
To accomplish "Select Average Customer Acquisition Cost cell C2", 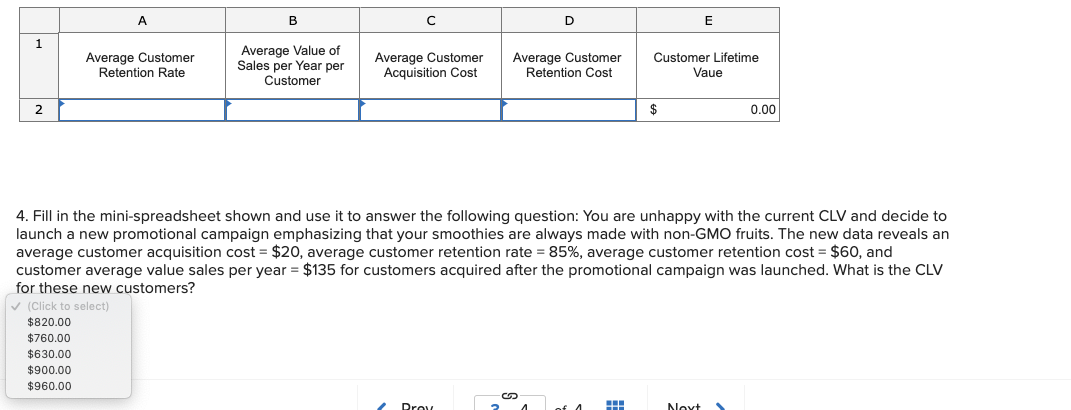I will point(430,110).
